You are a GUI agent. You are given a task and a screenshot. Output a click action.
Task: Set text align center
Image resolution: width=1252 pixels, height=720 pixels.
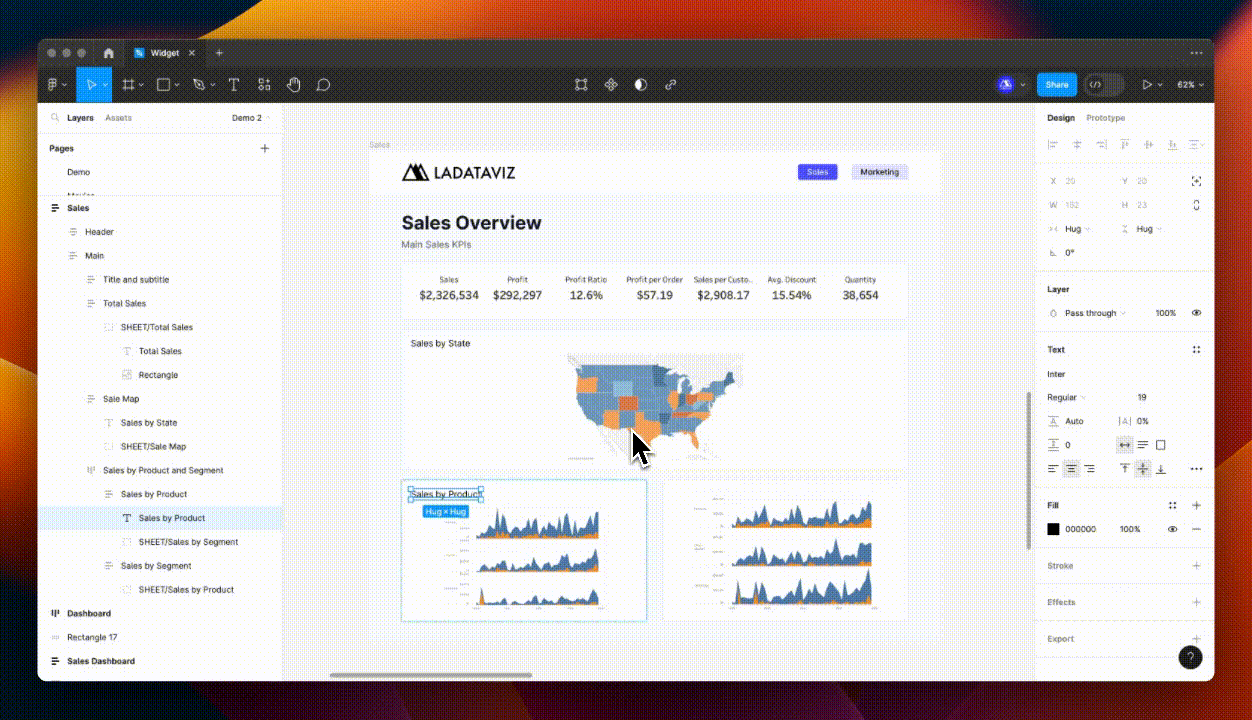[x=1071, y=469]
